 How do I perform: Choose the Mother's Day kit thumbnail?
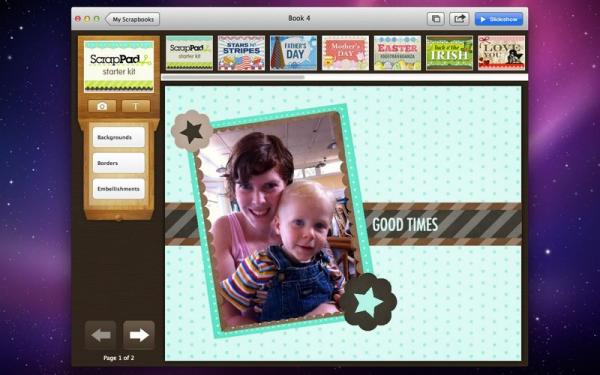(x=345, y=53)
